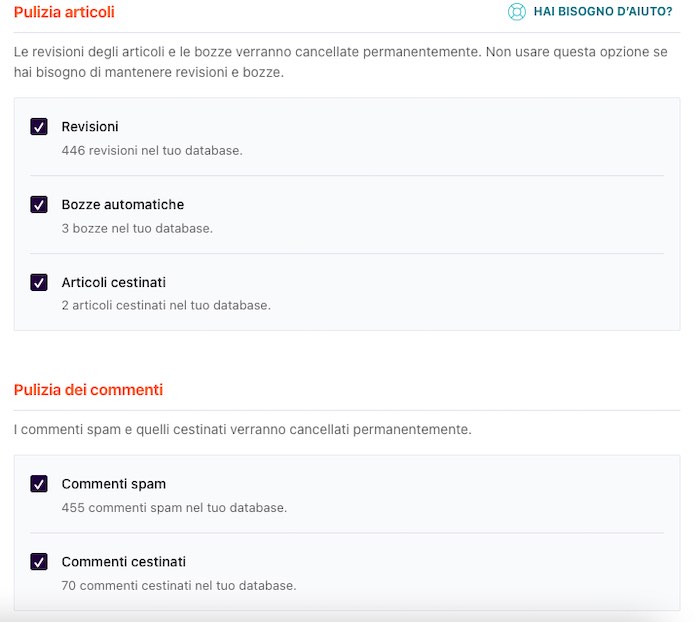The image size is (700, 622).
Task: Click the "455 commenti spam" count text
Action: pos(174,508)
